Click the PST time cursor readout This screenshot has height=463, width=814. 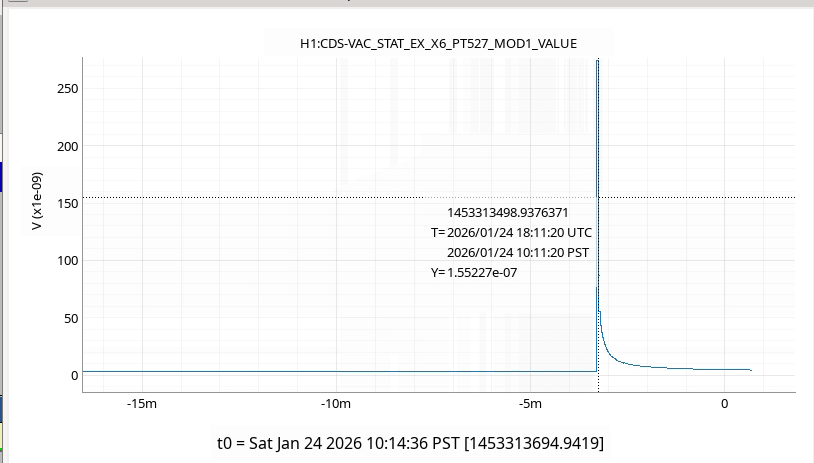(x=518, y=252)
